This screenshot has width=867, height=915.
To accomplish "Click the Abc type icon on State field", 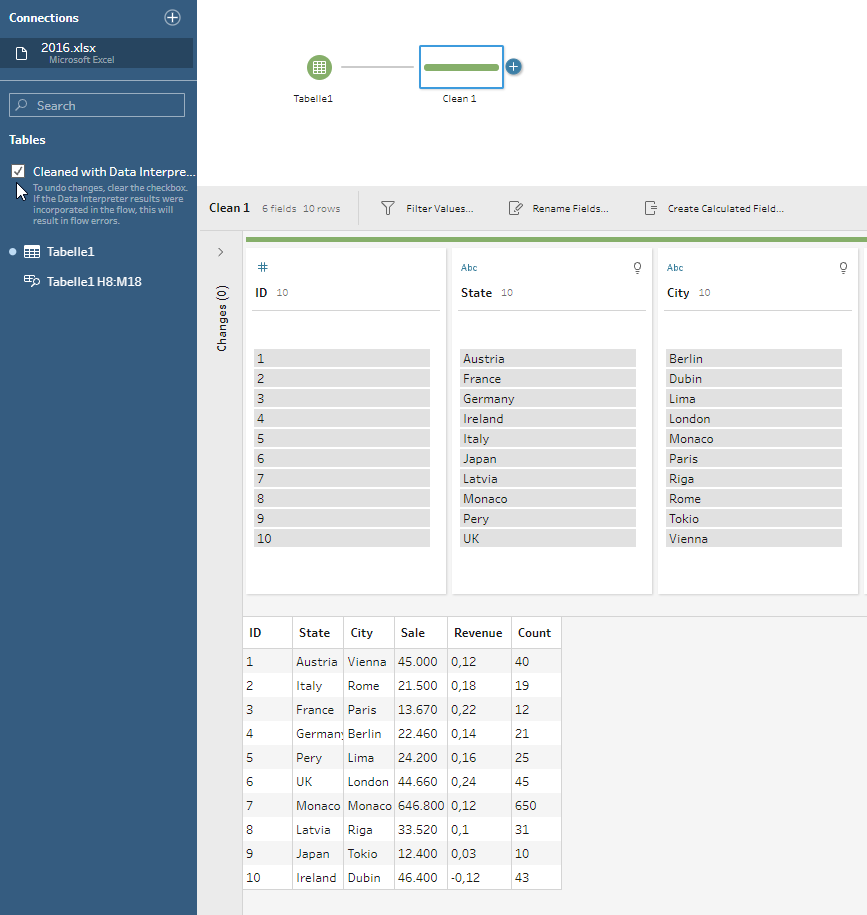I will [x=468, y=267].
